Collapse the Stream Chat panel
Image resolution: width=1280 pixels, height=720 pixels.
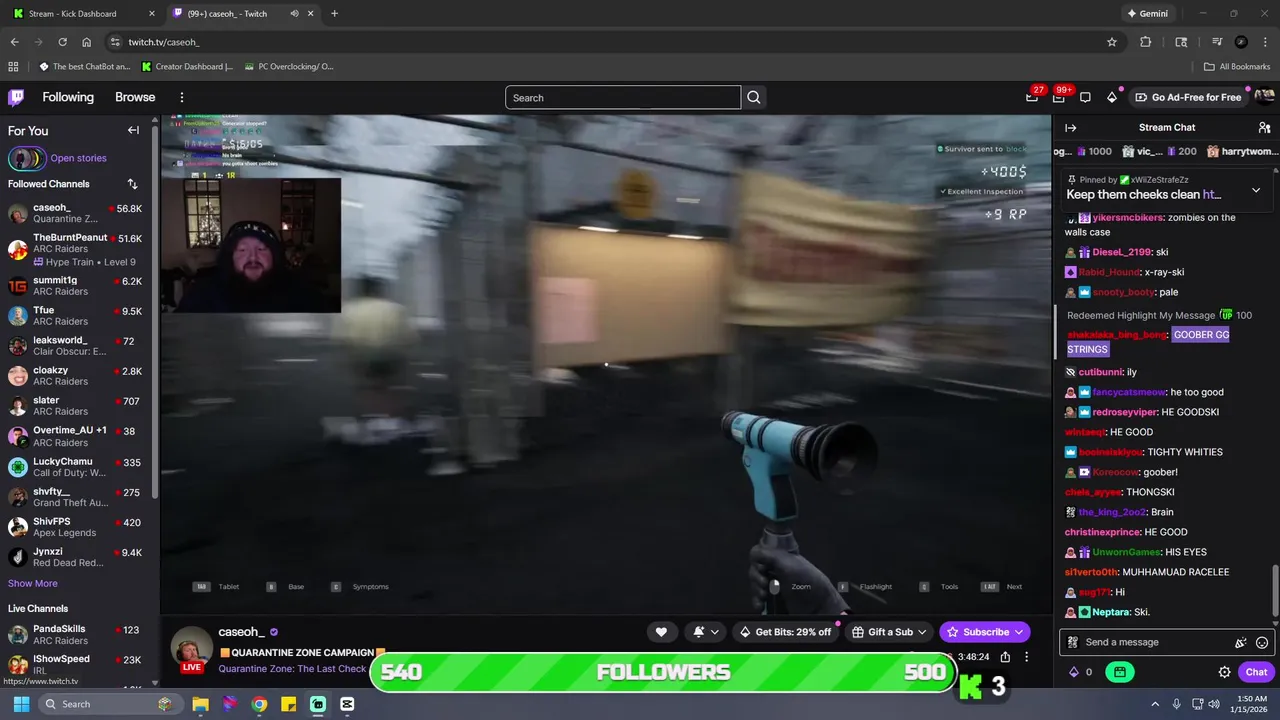tap(1070, 128)
